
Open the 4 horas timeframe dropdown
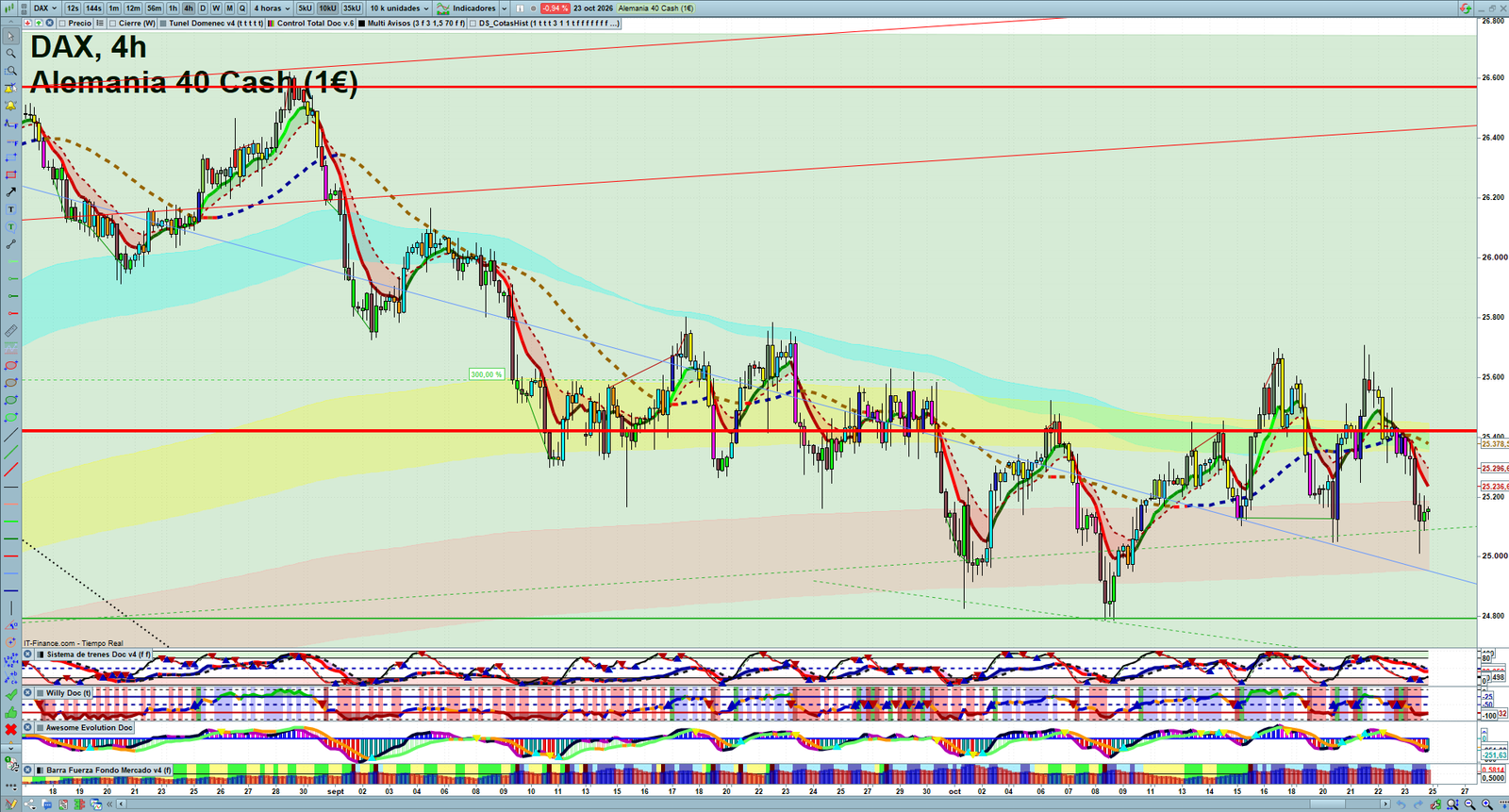click(x=272, y=8)
